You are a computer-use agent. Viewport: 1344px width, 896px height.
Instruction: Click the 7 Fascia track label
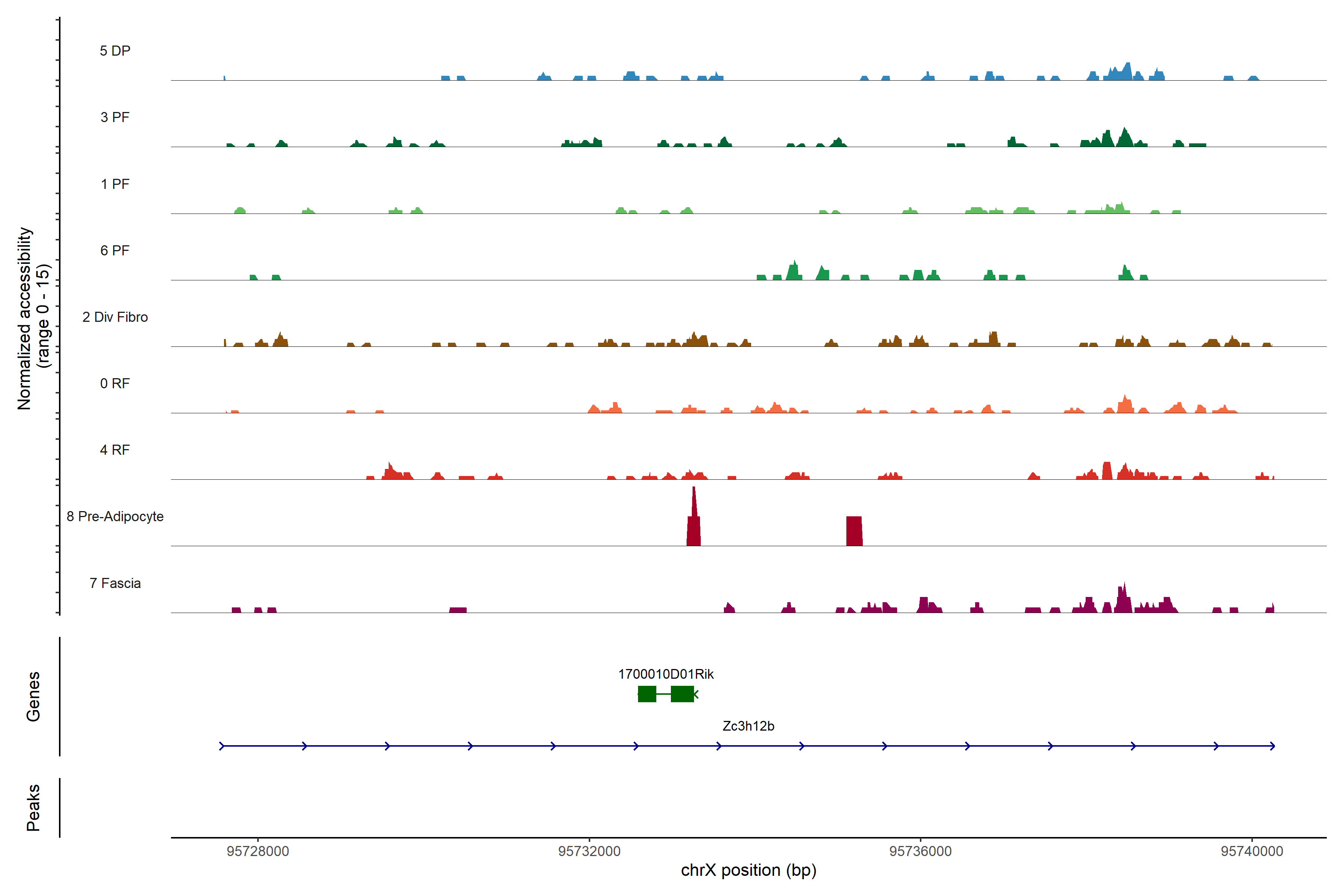(115, 584)
